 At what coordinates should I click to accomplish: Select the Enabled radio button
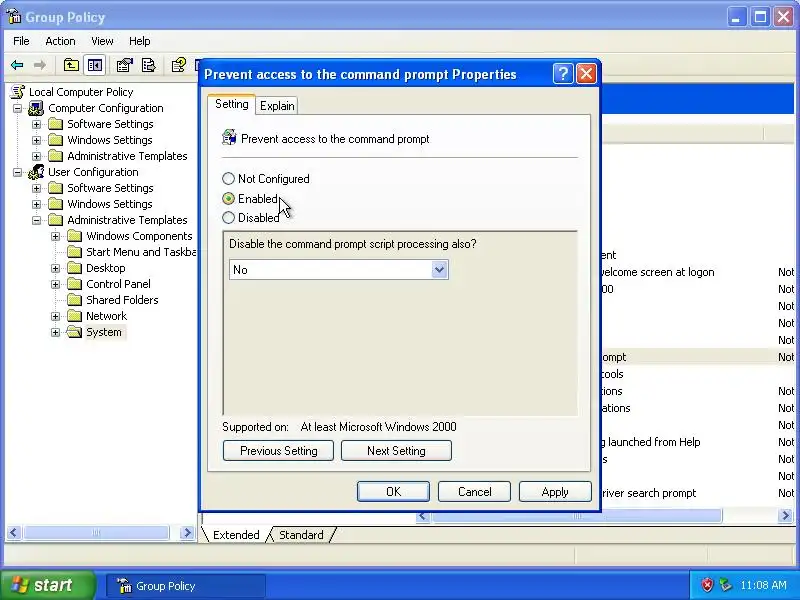point(229,198)
